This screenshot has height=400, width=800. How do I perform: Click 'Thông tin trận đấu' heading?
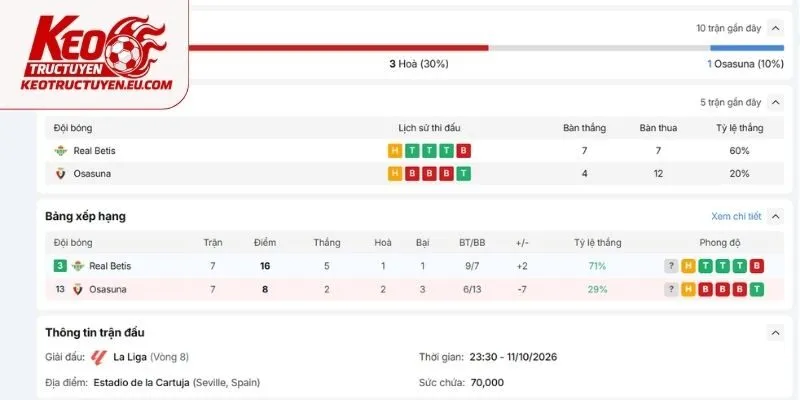pyautogui.click(x=94, y=333)
